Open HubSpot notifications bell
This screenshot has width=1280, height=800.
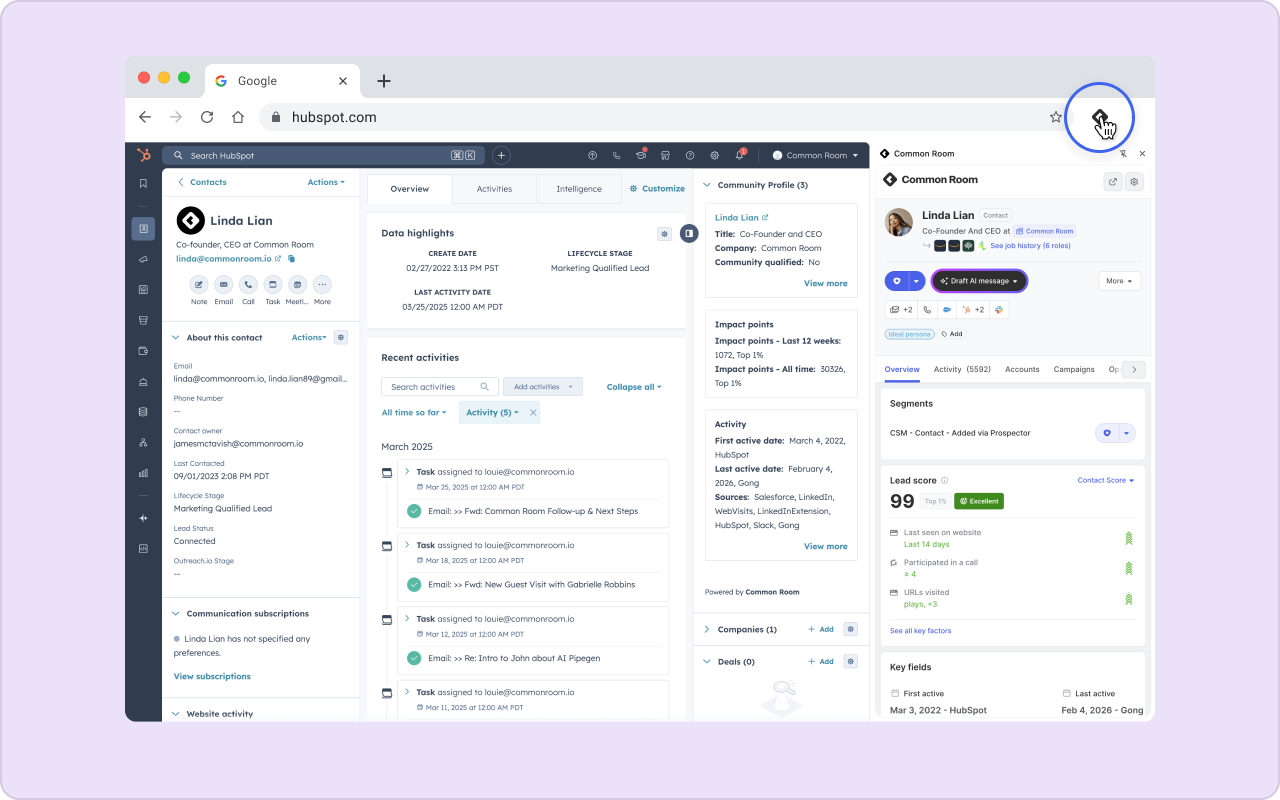click(x=740, y=155)
